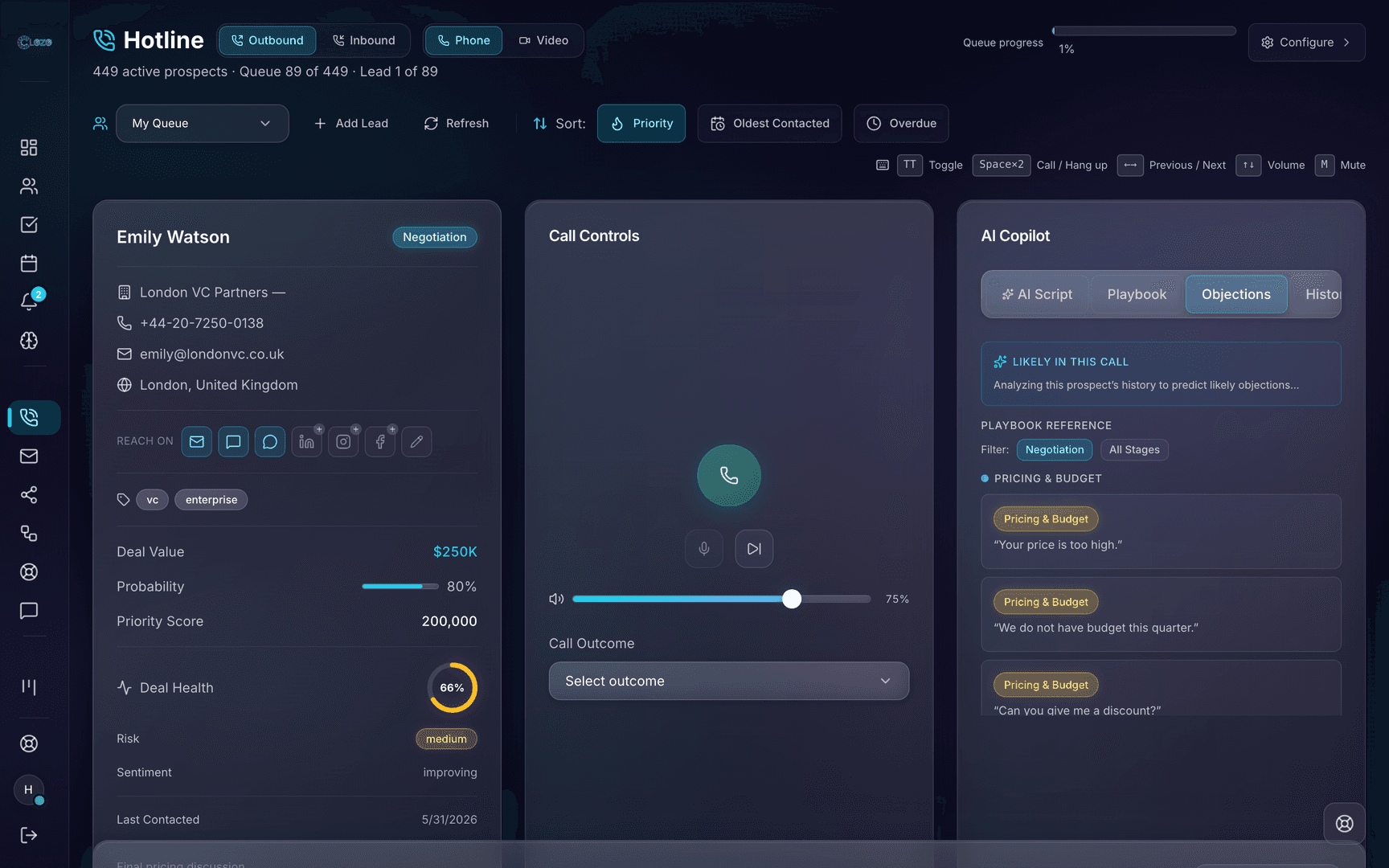The width and height of the screenshot is (1389, 868).
Task: Click the user avatar H in sidebar
Action: click(x=29, y=790)
